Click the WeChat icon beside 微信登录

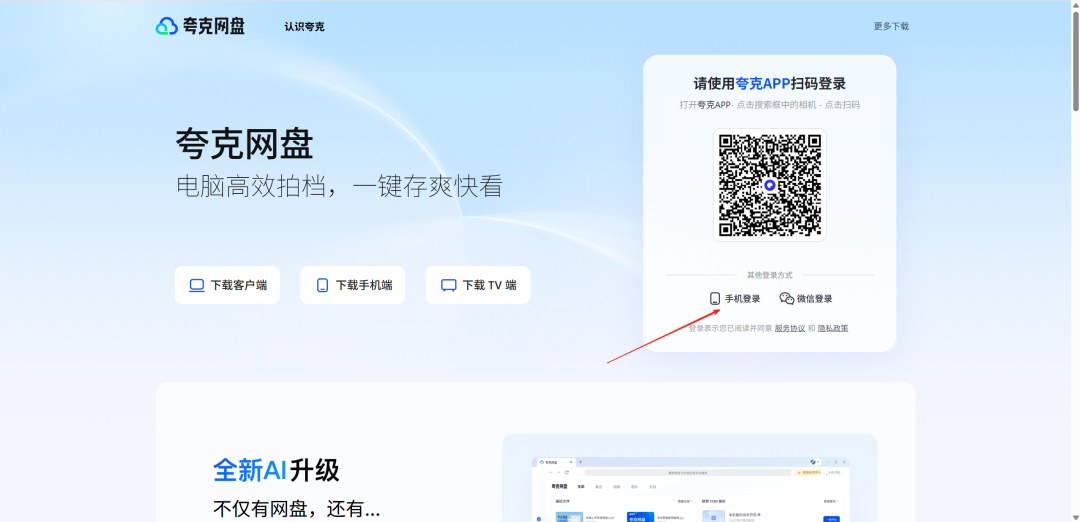(787, 299)
